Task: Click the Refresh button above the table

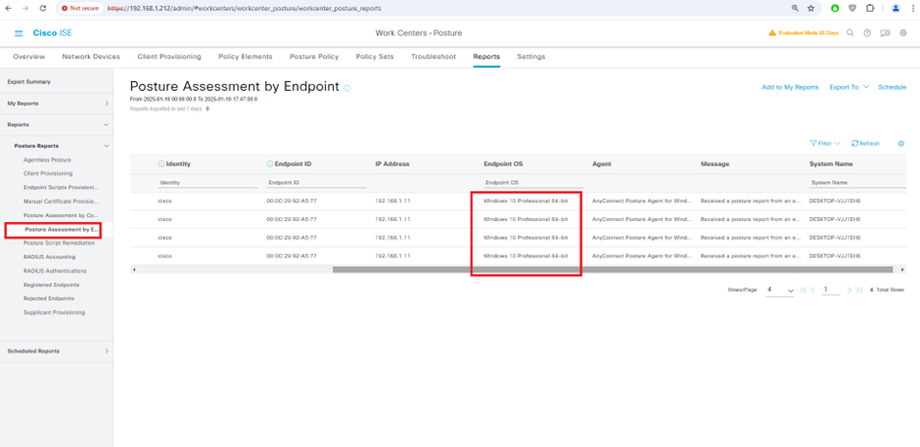Action: point(866,143)
